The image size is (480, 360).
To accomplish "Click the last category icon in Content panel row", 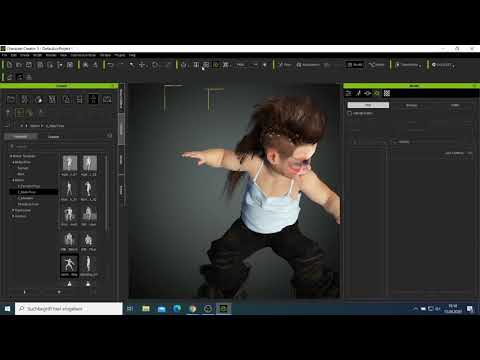I will coord(107,99).
